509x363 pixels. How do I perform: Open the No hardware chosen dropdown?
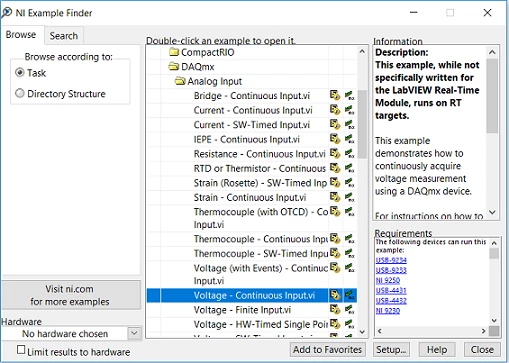[134, 333]
